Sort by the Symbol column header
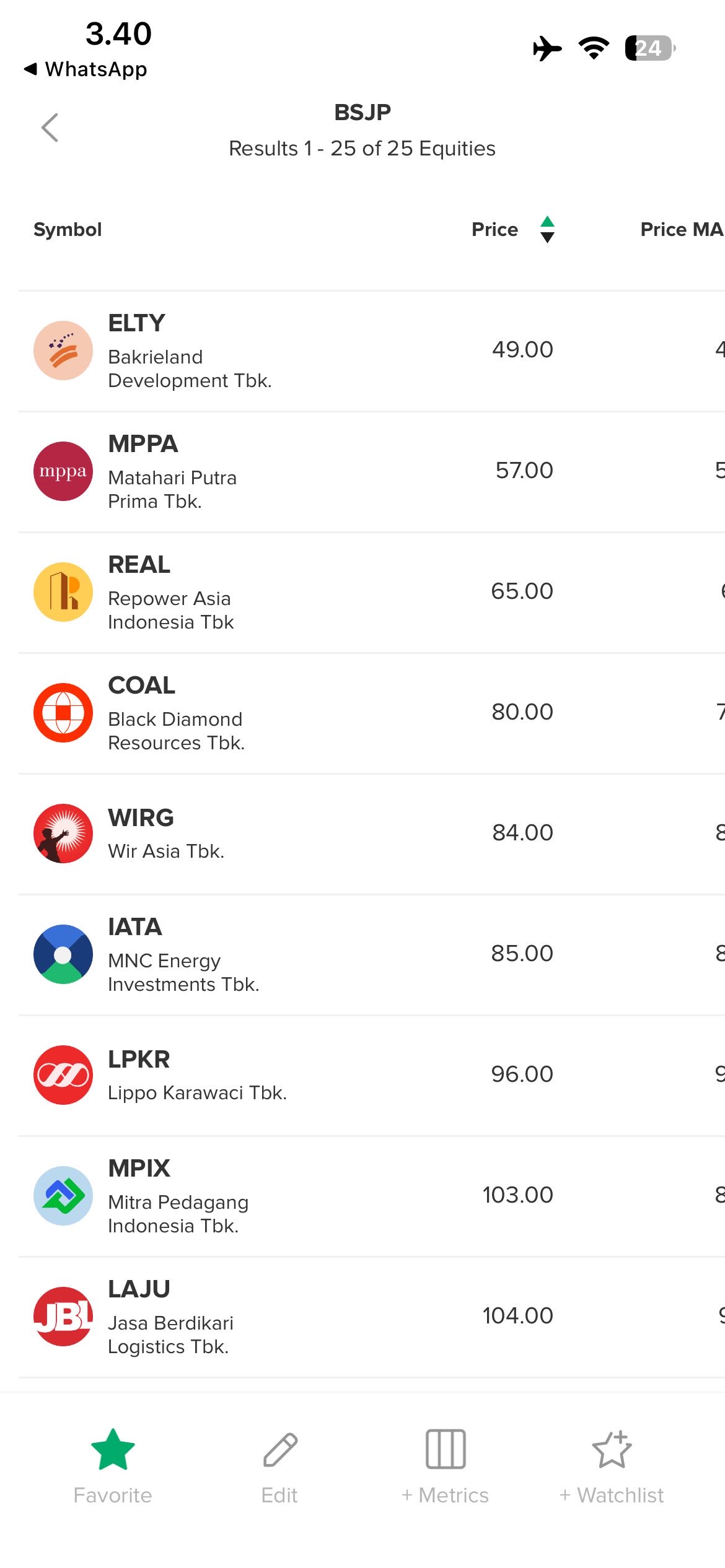The width and height of the screenshot is (725, 1568). coord(68,230)
